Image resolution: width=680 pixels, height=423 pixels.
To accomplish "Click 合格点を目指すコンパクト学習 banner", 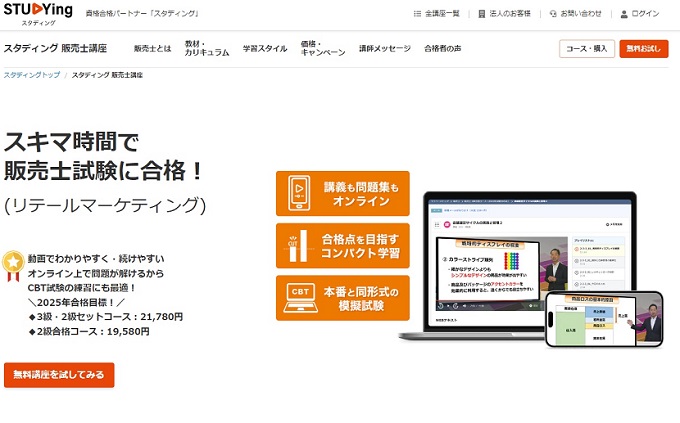I will [x=343, y=246].
